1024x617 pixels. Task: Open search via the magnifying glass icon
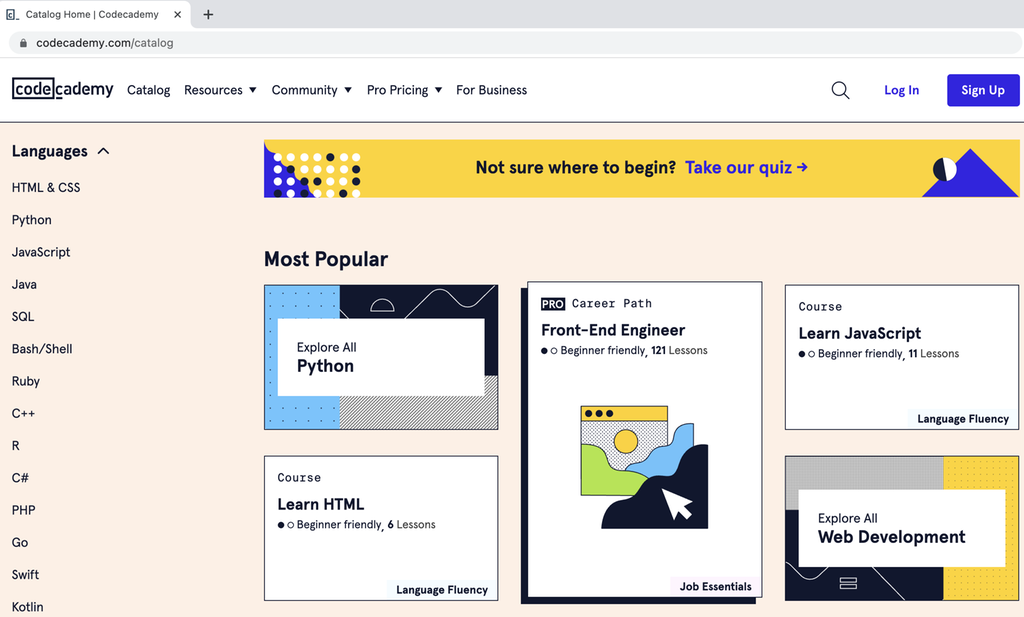click(x=840, y=90)
